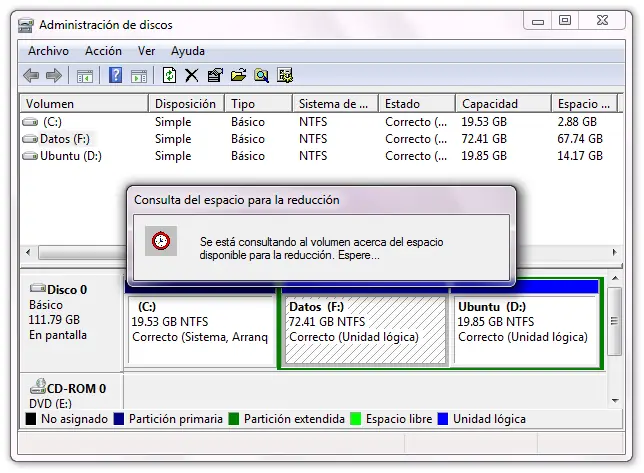Screen dimensions: 644x473
Task: Click the light green Espacio libre swatch
Action: (x=355, y=419)
